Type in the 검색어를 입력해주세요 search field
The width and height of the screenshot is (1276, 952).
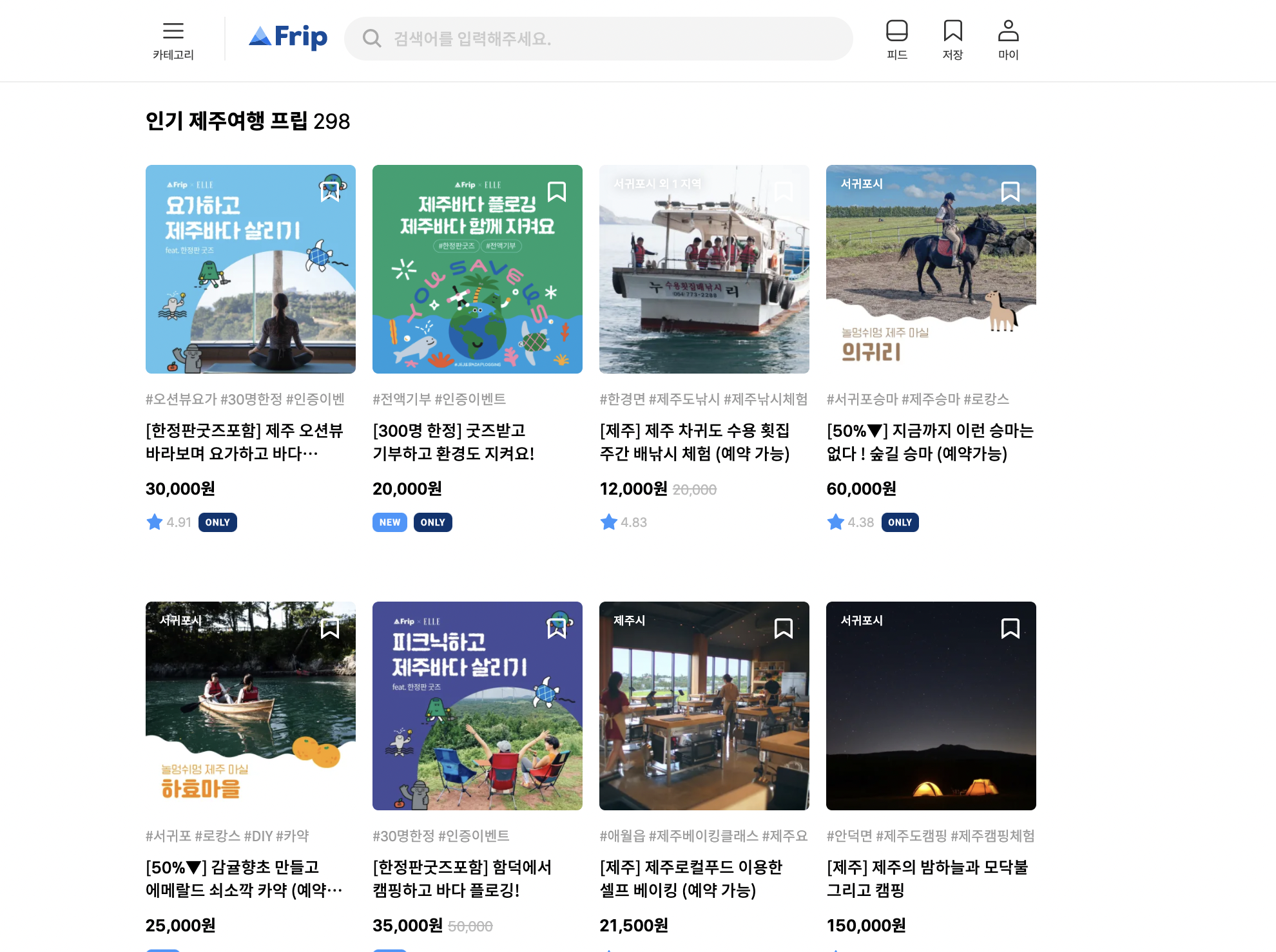[x=612, y=39]
